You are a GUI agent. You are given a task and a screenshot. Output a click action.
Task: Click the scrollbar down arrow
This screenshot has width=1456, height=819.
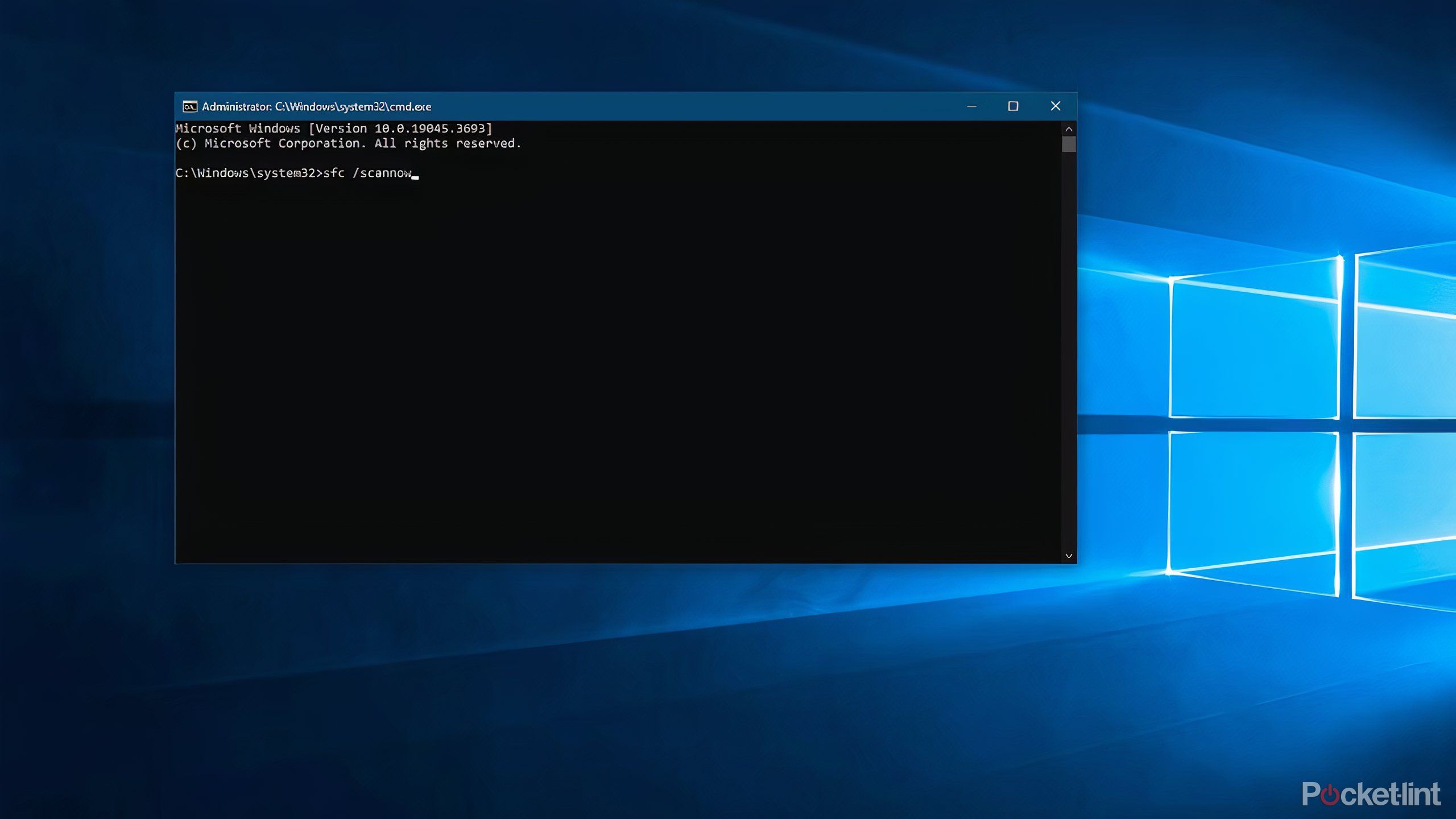click(1069, 556)
